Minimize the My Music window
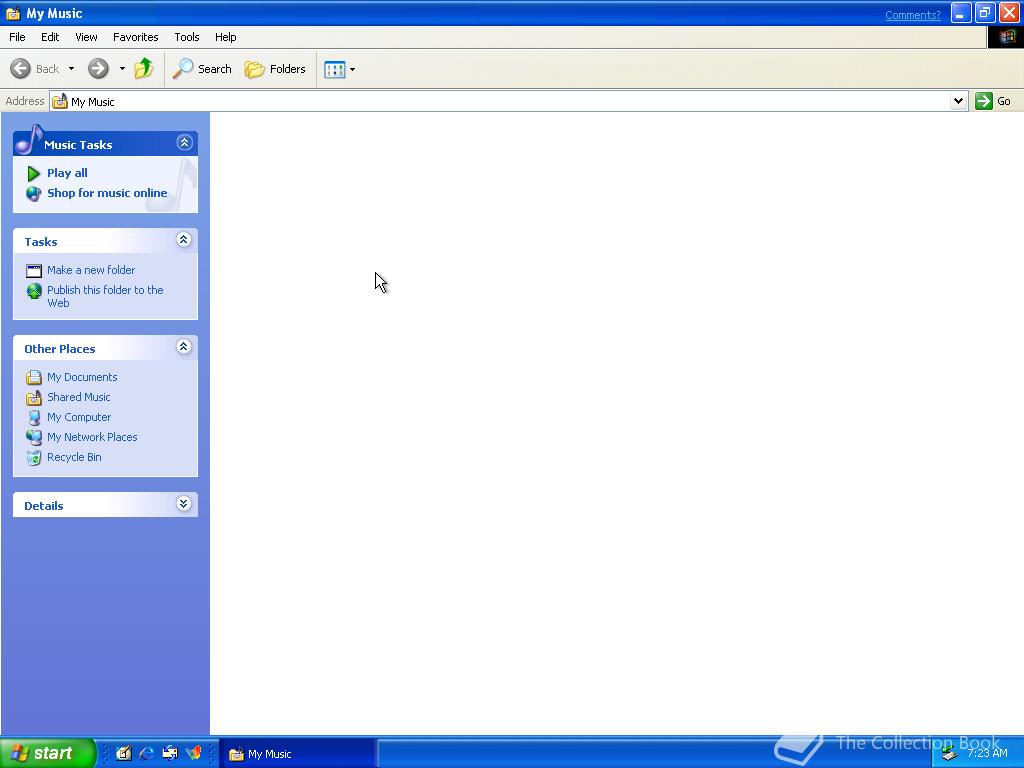The image size is (1024, 768). coord(961,13)
